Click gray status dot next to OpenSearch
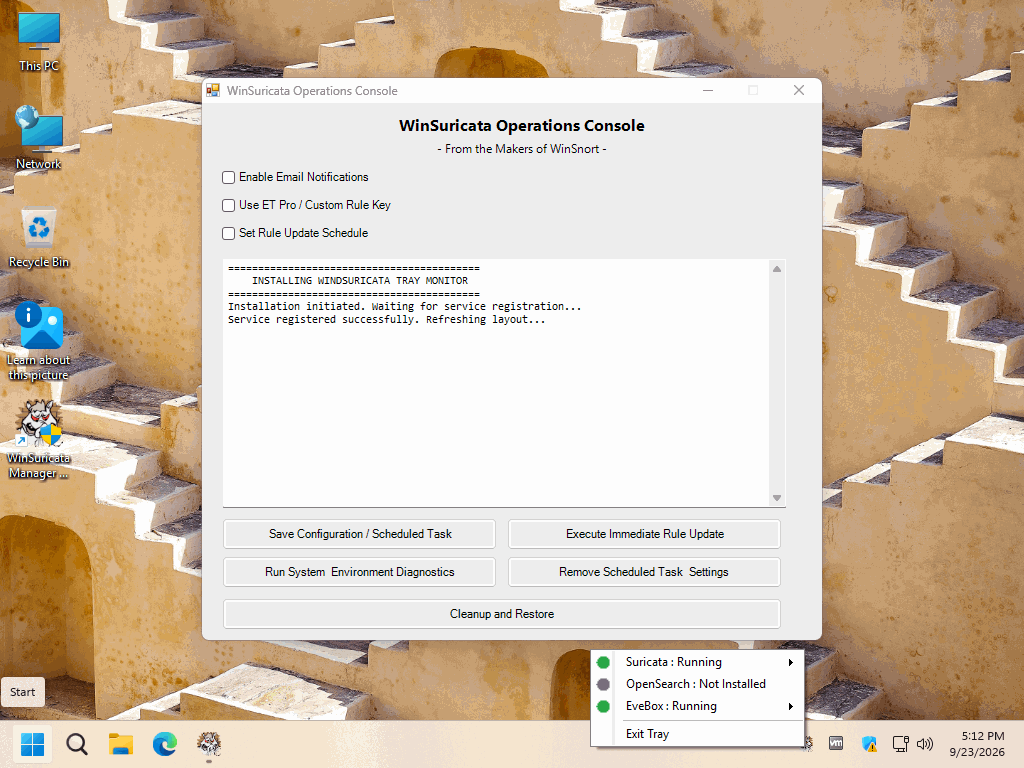Viewport: 1024px width, 768px height. 603,684
